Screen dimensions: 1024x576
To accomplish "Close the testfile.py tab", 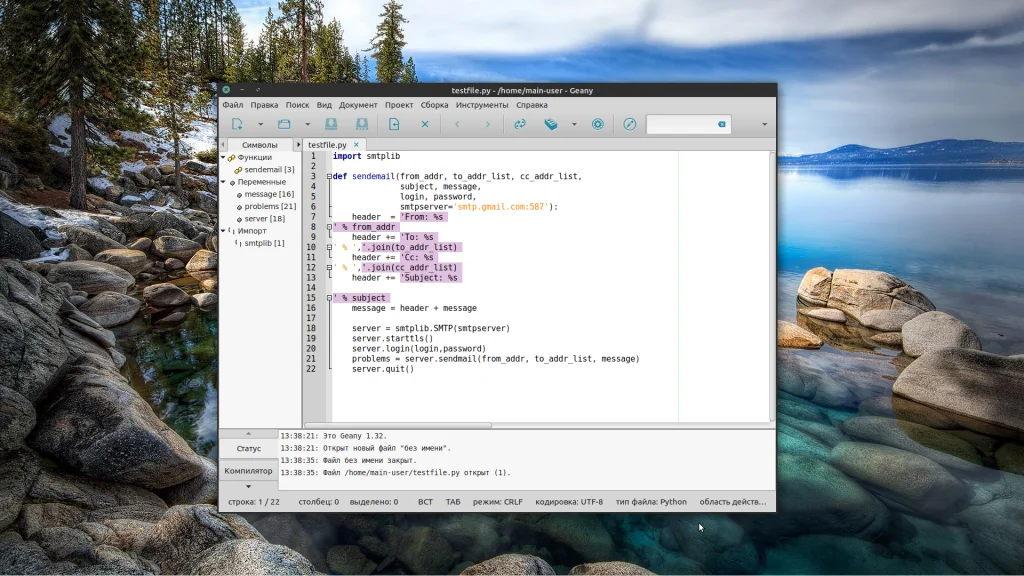I will click(356, 145).
